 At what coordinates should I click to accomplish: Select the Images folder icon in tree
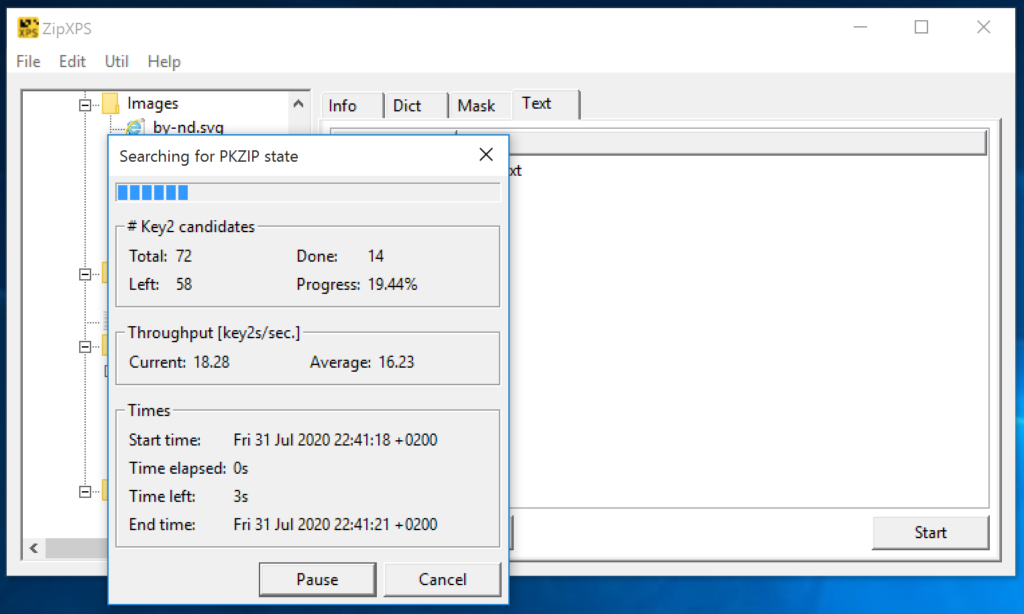(x=111, y=104)
